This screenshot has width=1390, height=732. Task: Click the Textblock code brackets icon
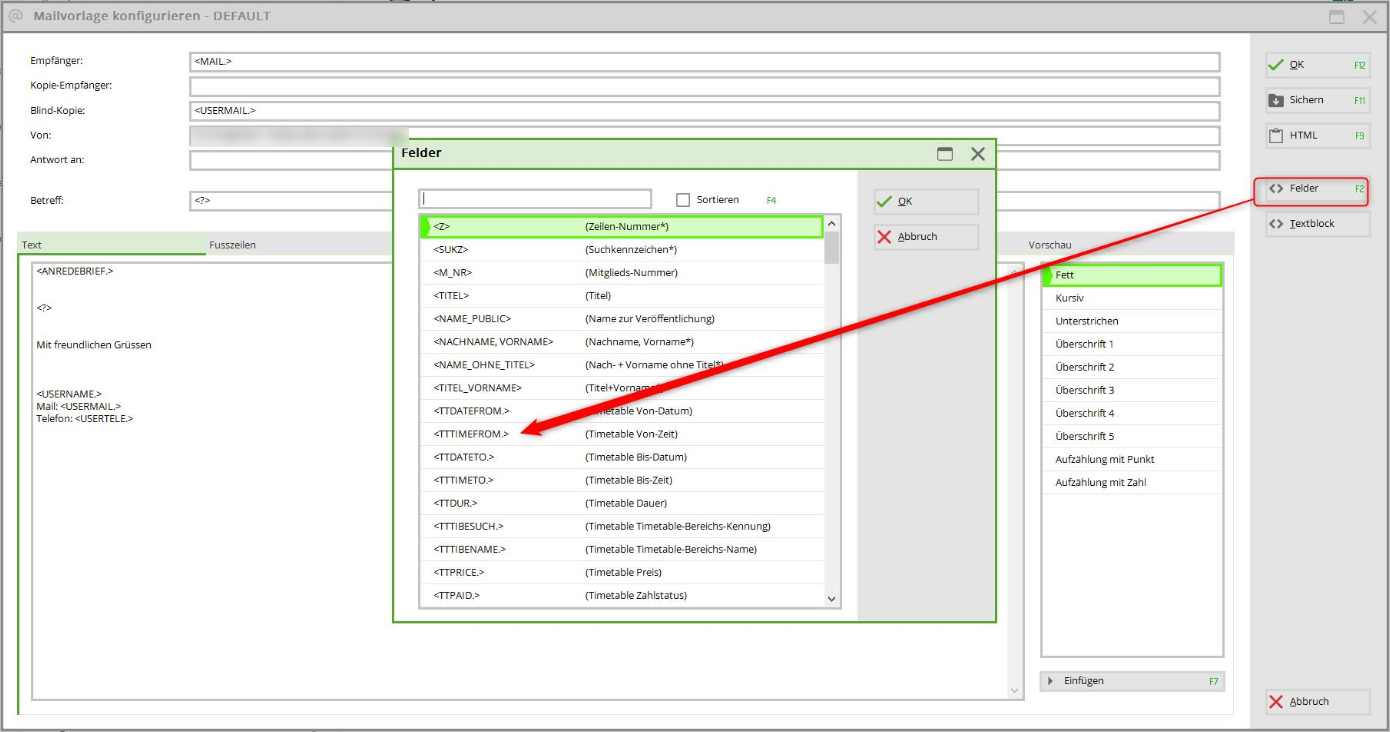click(1276, 224)
